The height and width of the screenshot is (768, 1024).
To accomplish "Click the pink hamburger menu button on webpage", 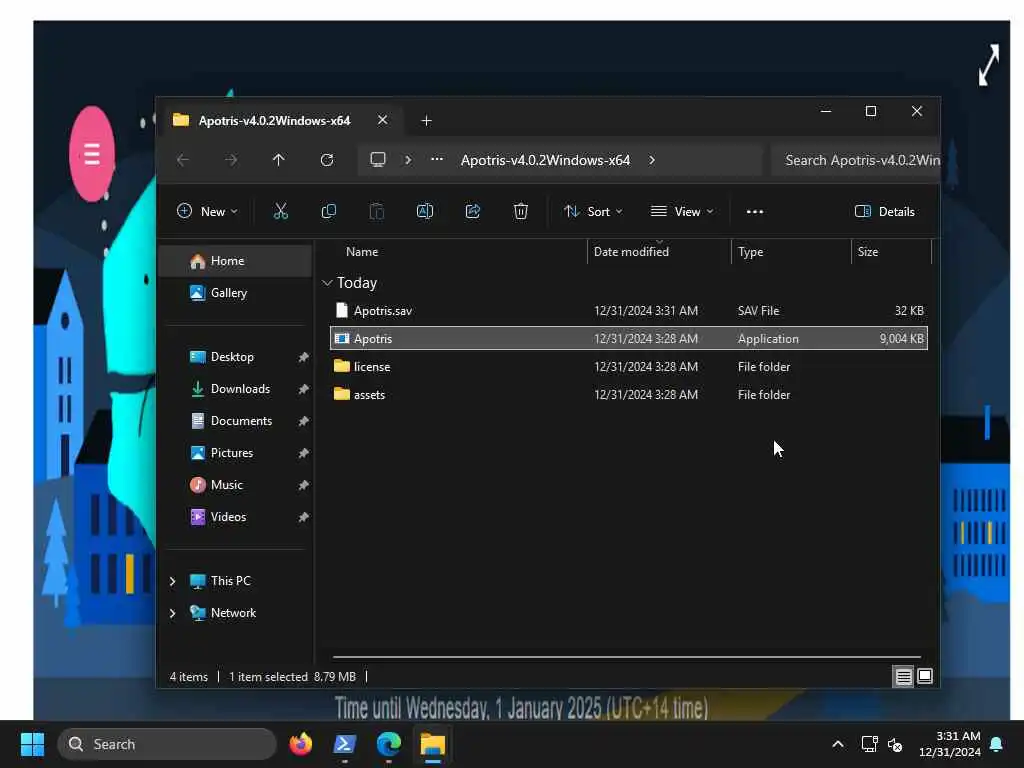I will coord(92,154).
